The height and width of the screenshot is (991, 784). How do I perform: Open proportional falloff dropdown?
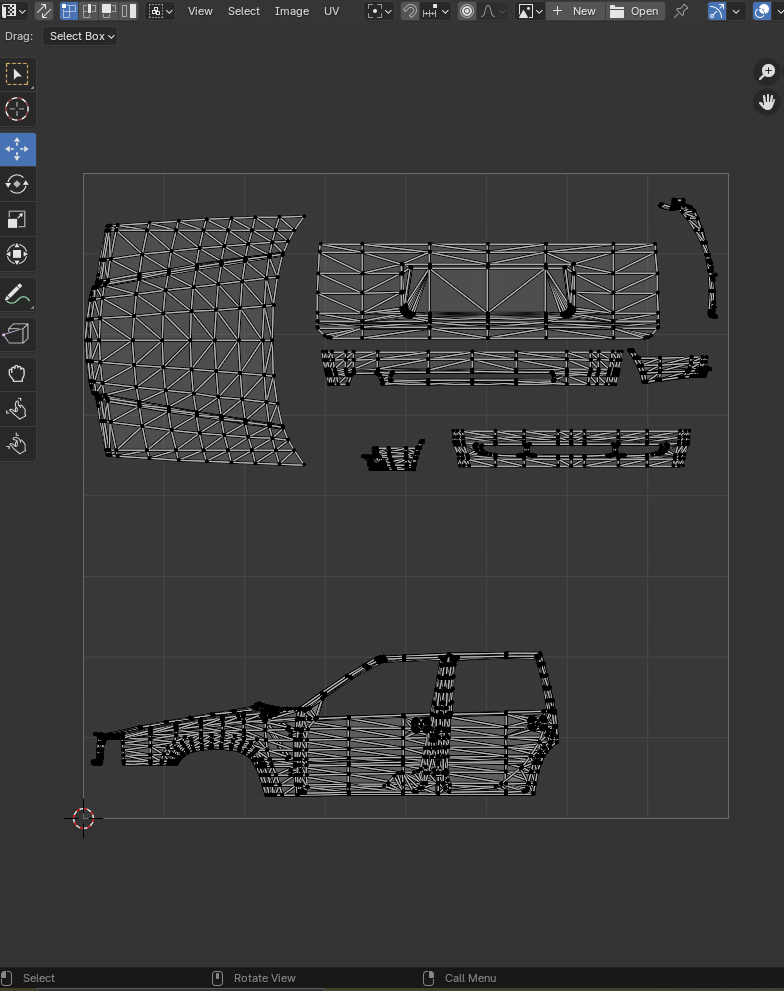(x=493, y=11)
